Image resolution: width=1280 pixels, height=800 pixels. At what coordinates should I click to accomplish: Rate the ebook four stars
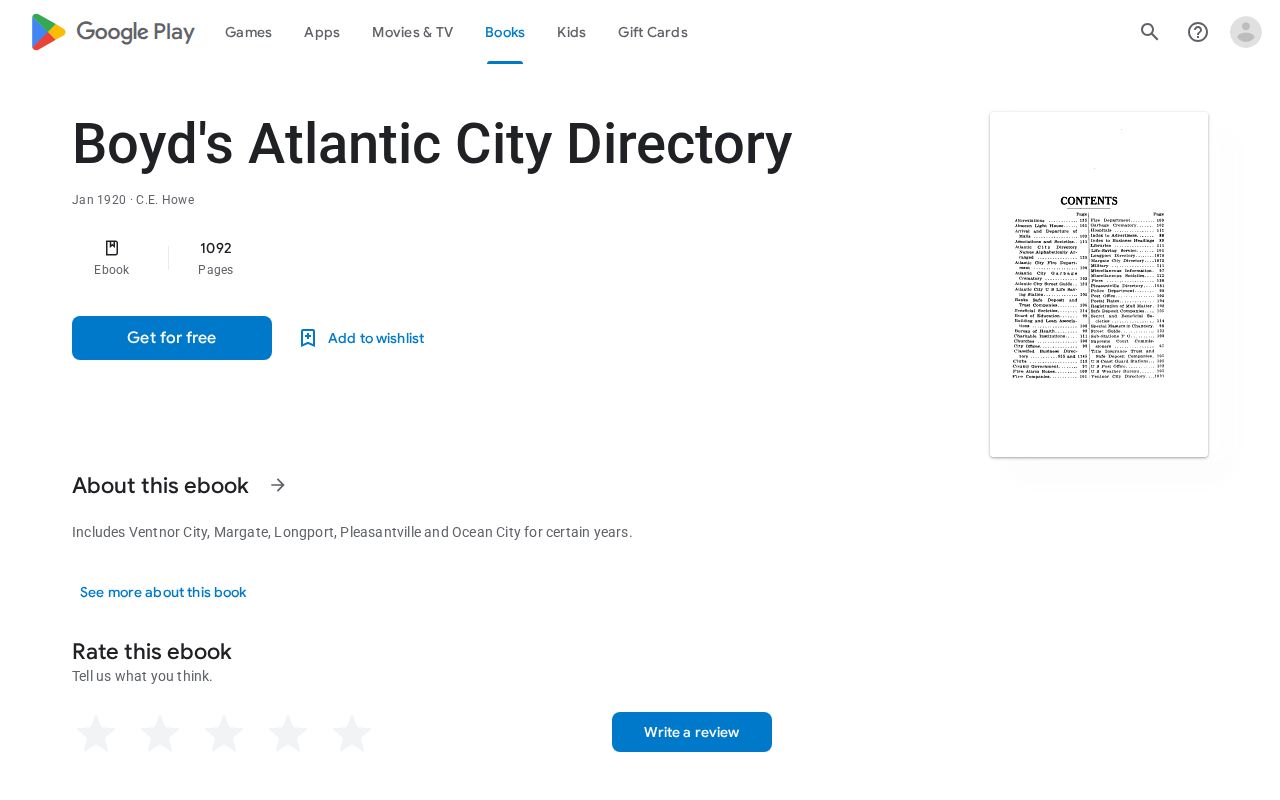point(288,733)
